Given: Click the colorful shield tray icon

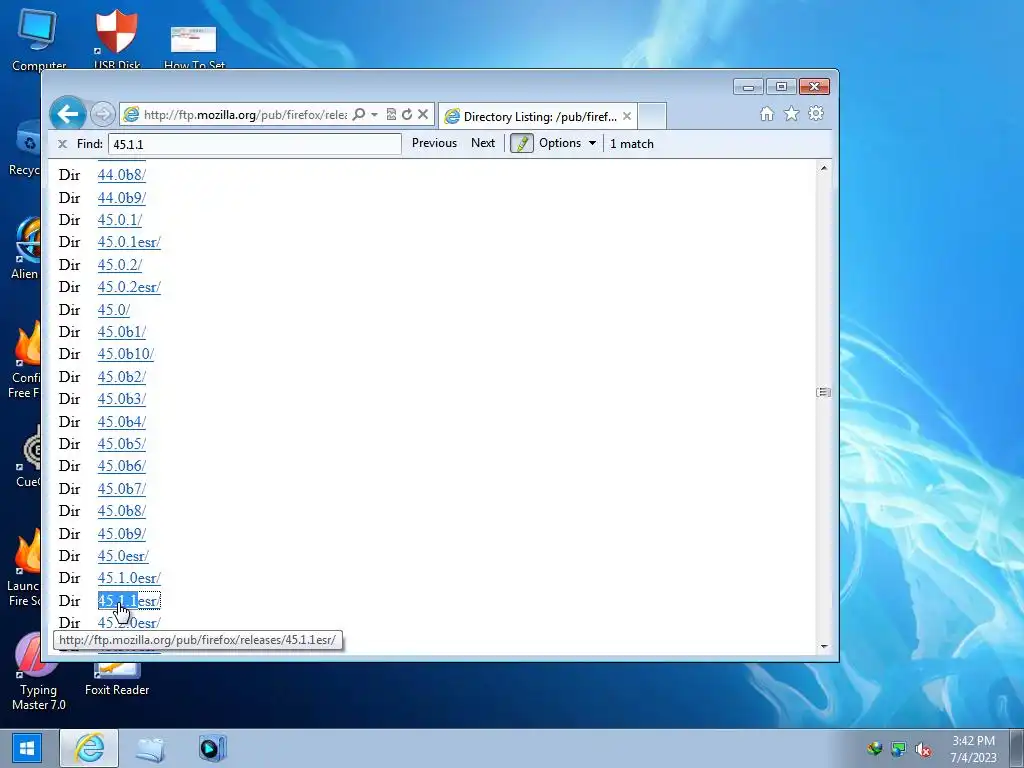Looking at the screenshot, I should click(874, 749).
